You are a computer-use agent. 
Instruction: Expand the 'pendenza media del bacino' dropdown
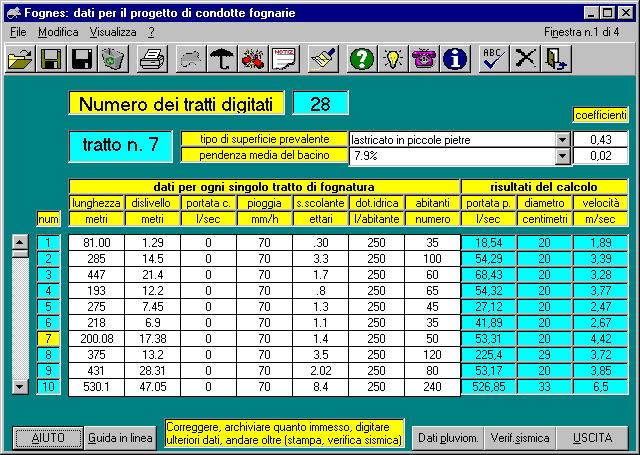click(561, 156)
